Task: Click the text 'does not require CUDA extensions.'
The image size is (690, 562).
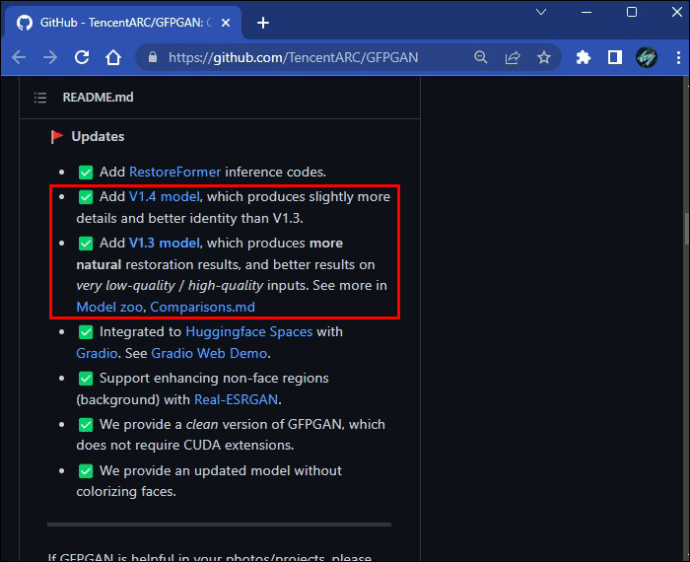Action: (x=185, y=445)
